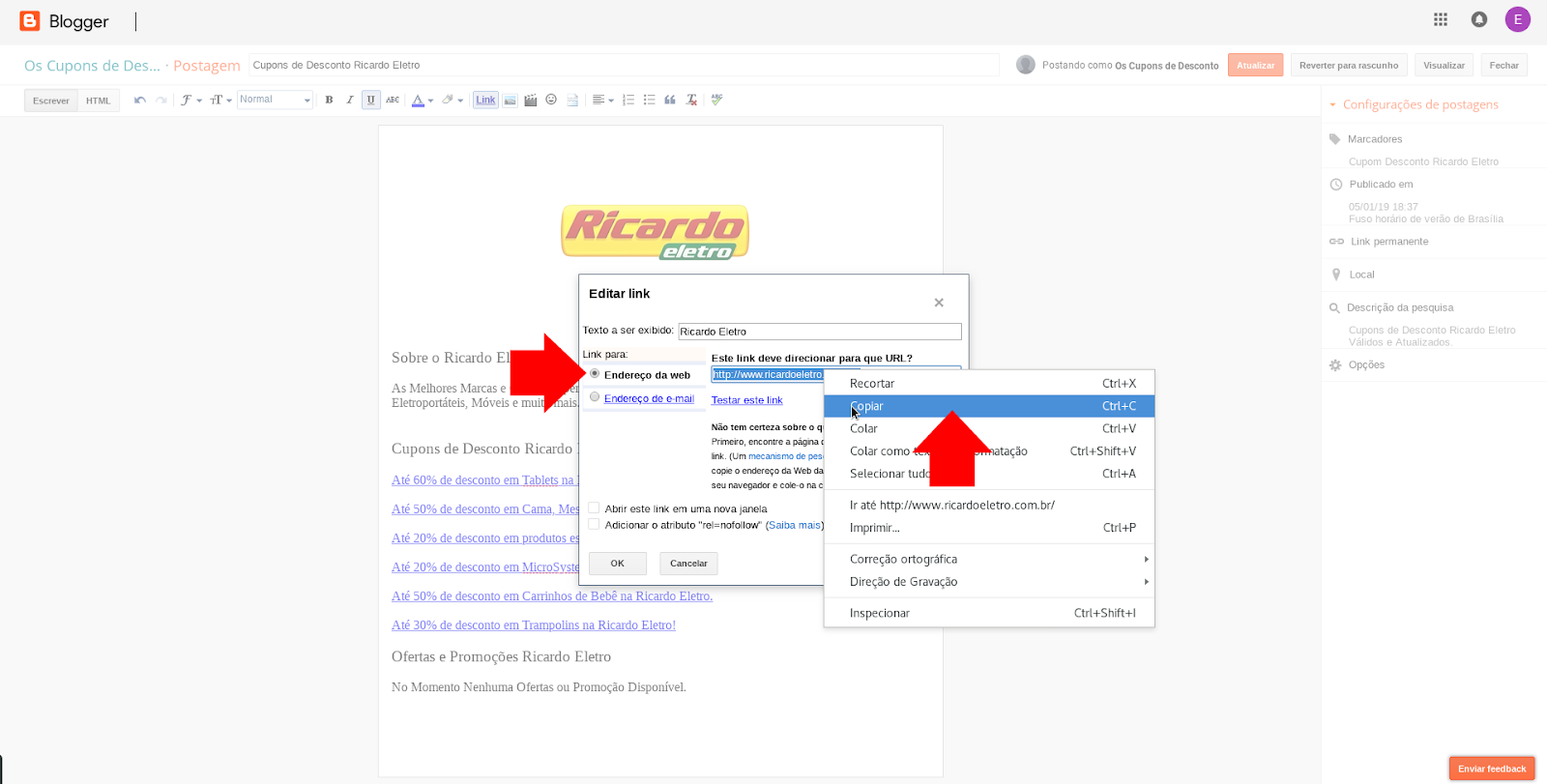Redo the last edit
The image size is (1547, 784).
[x=161, y=100]
